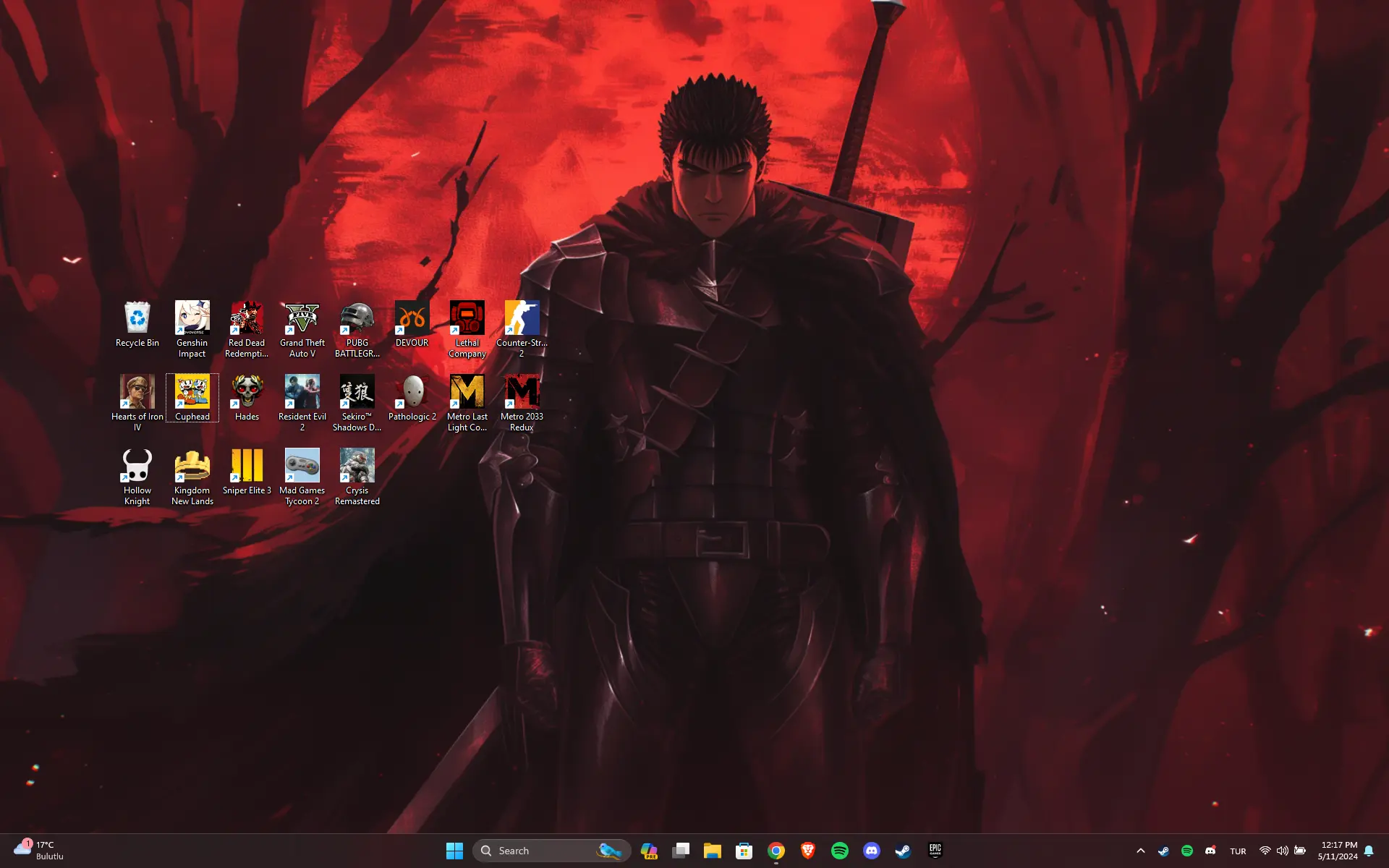This screenshot has height=868, width=1389.
Task: Select the Sekiro Shadows Die shortcut
Action: pos(357,403)
